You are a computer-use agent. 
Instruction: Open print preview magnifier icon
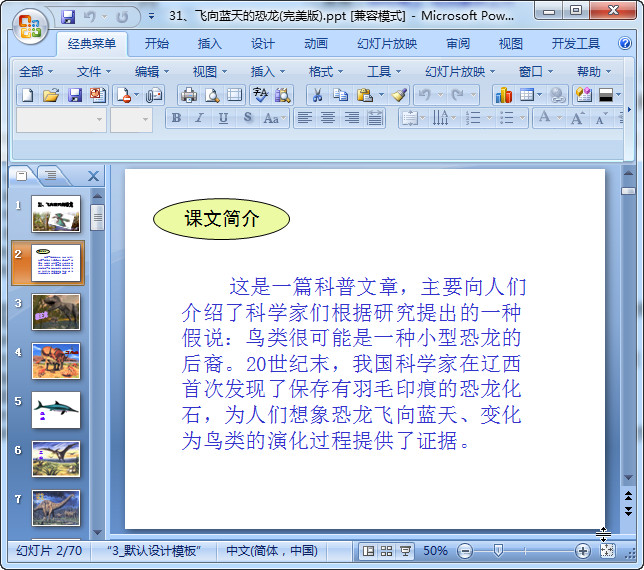pyautogui.click(x=212, y=95)
